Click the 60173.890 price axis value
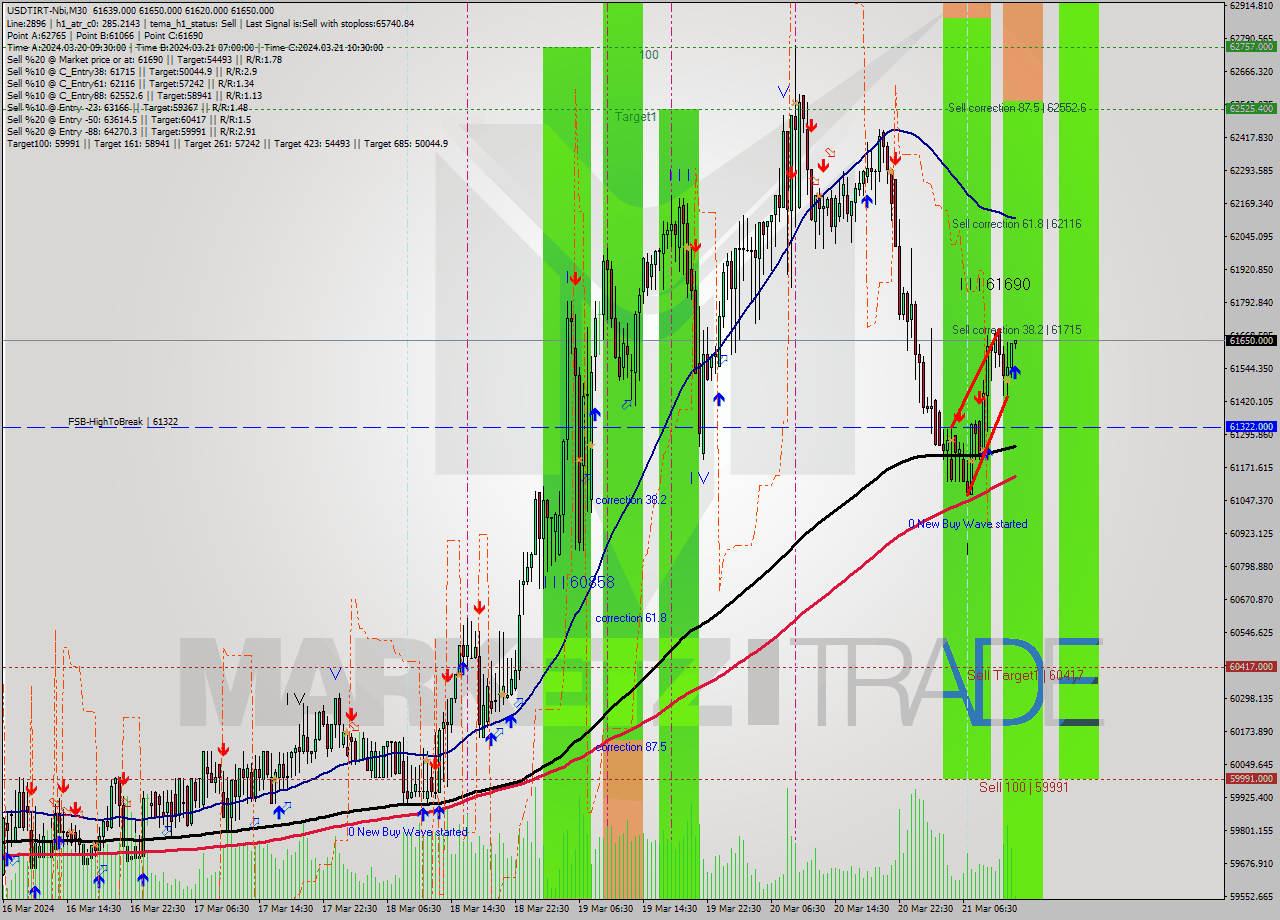1280x920 pixels. (1251, 732)
